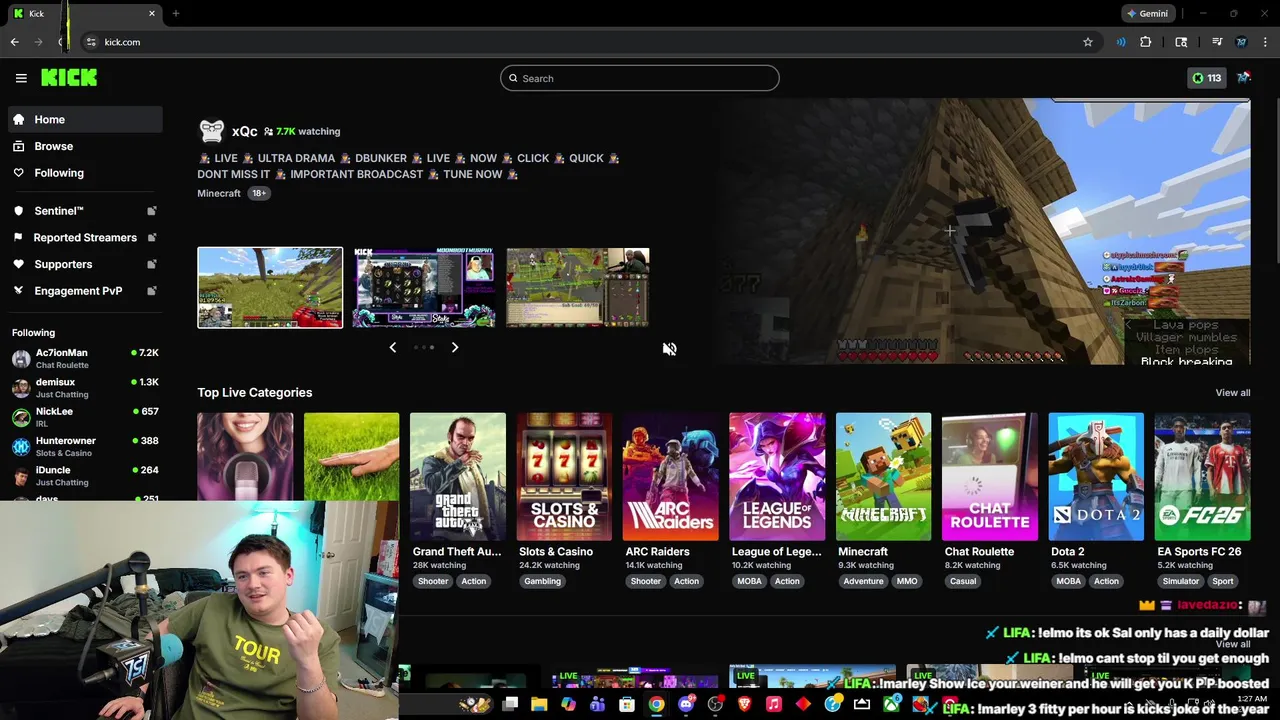Screen dimensions: 1280x720
Task: Click the Casual tag under Chat Roulette
Action: [x=963, y=581]
